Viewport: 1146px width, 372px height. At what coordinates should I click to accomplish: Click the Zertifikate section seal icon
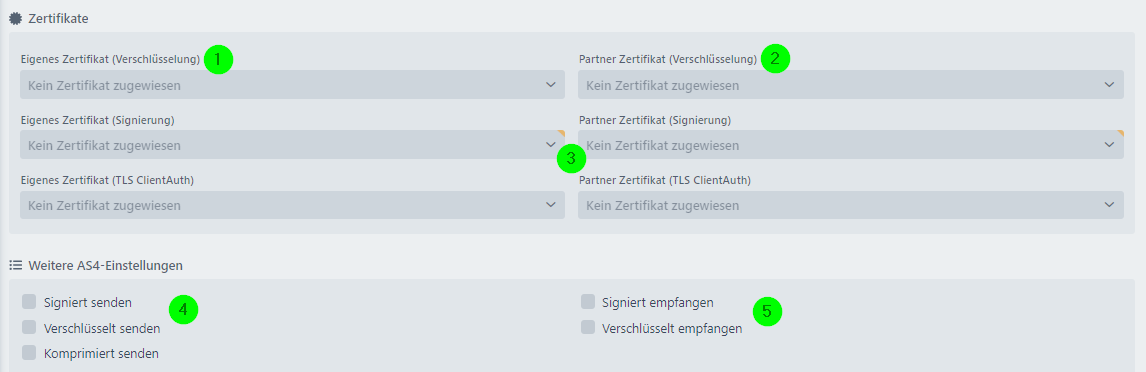15,19
